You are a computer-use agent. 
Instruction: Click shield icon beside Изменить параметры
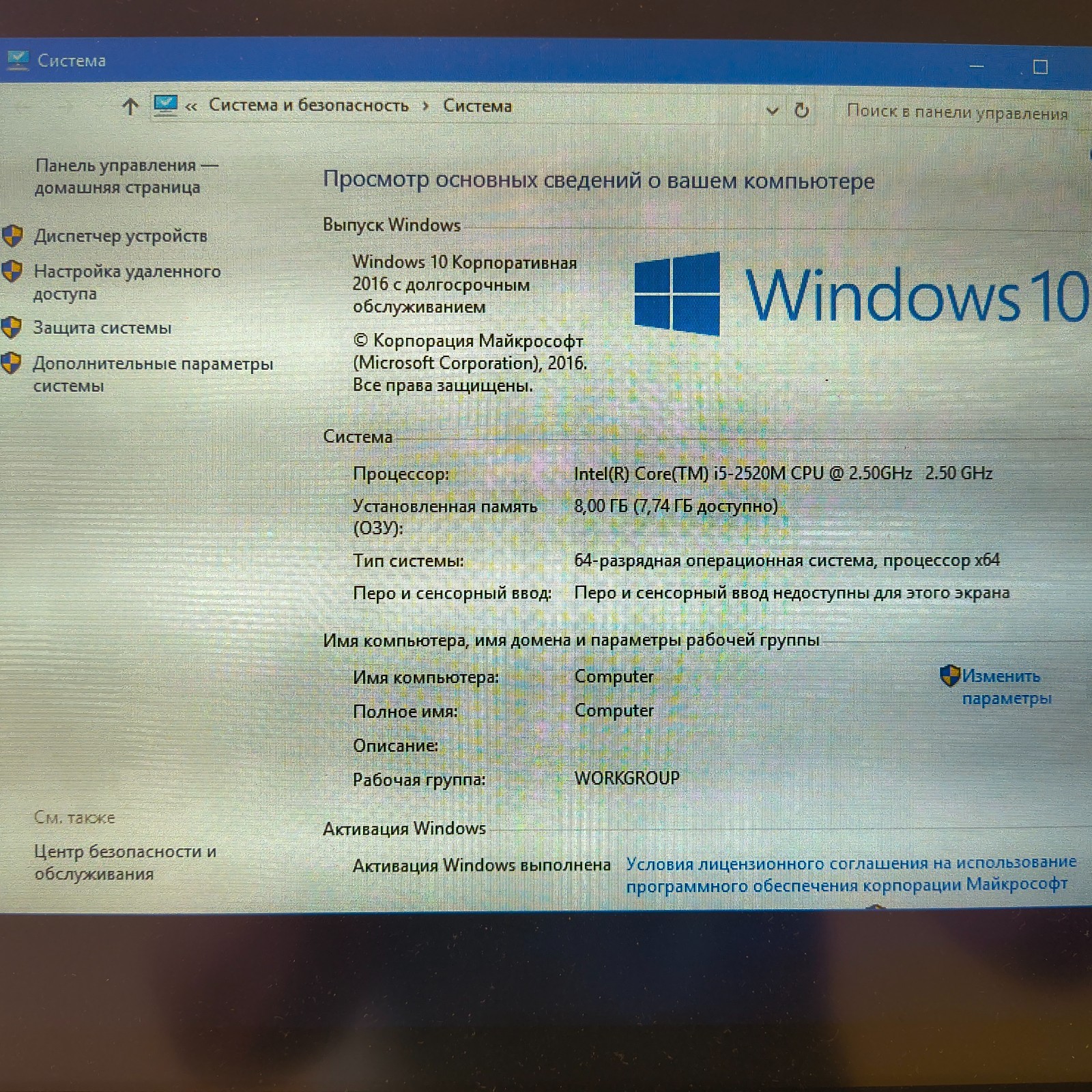tap(949, 676)
